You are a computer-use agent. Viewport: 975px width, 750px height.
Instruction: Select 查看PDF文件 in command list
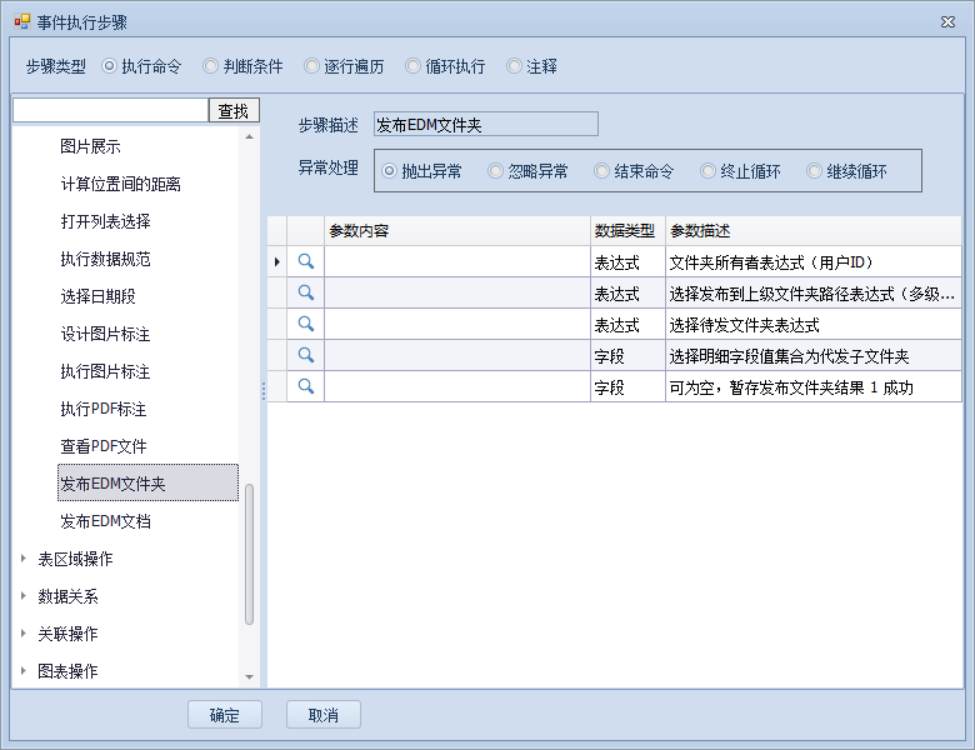pos(104,447)
